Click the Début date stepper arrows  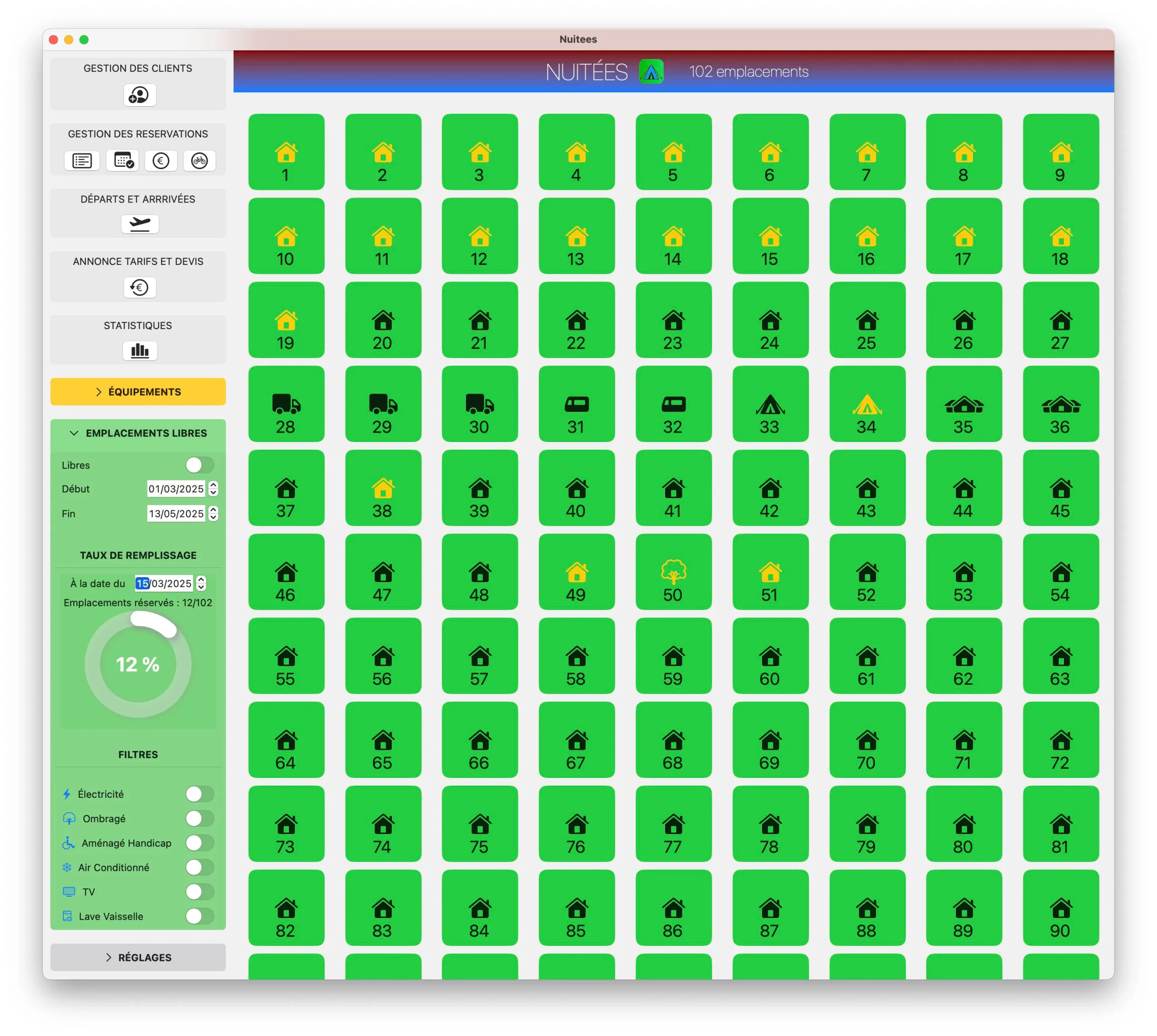click(x=213, y=489)
